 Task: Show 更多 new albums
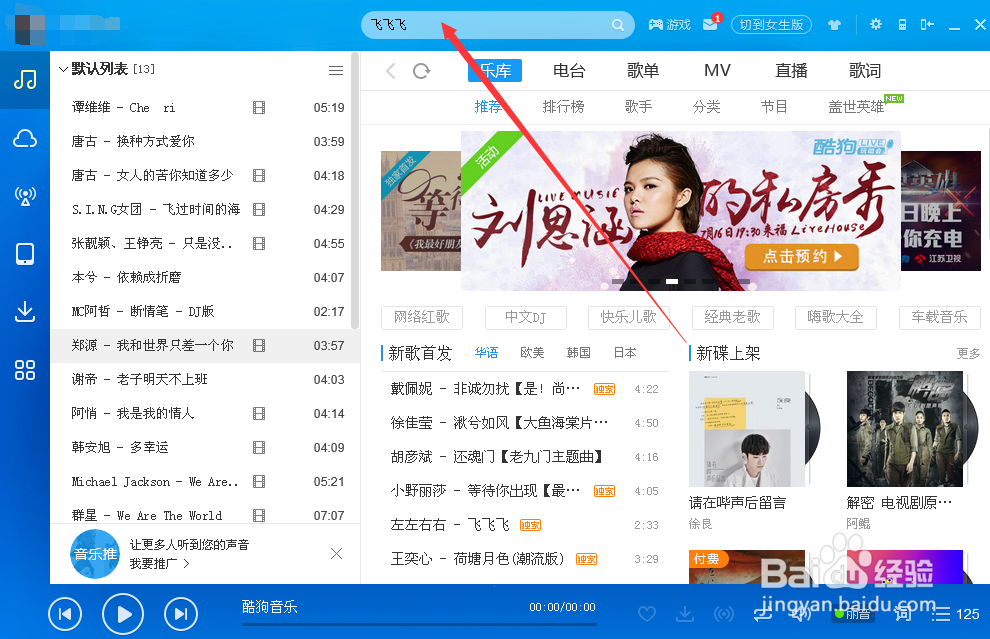968,354
